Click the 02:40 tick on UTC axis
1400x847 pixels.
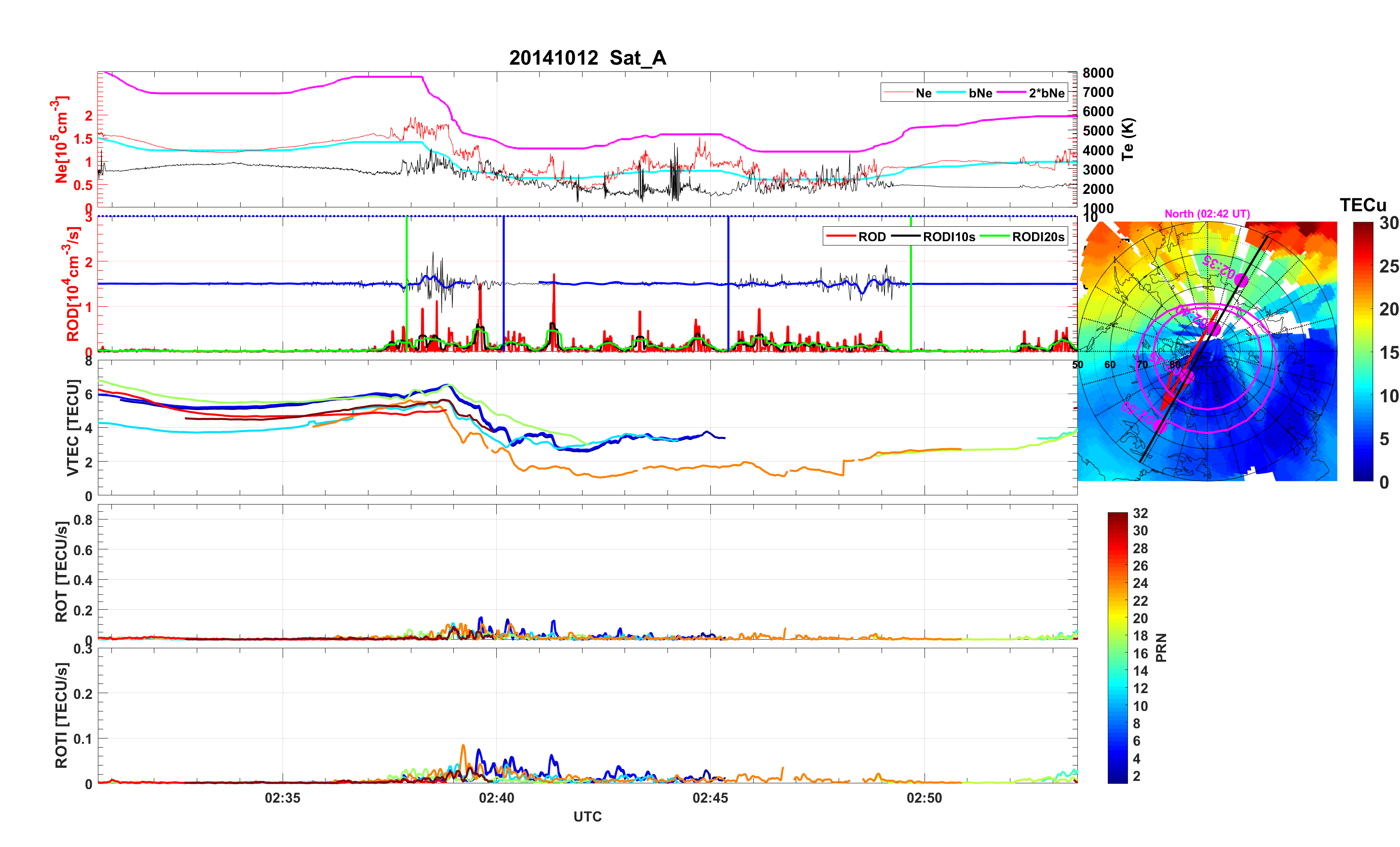(496, 797)
